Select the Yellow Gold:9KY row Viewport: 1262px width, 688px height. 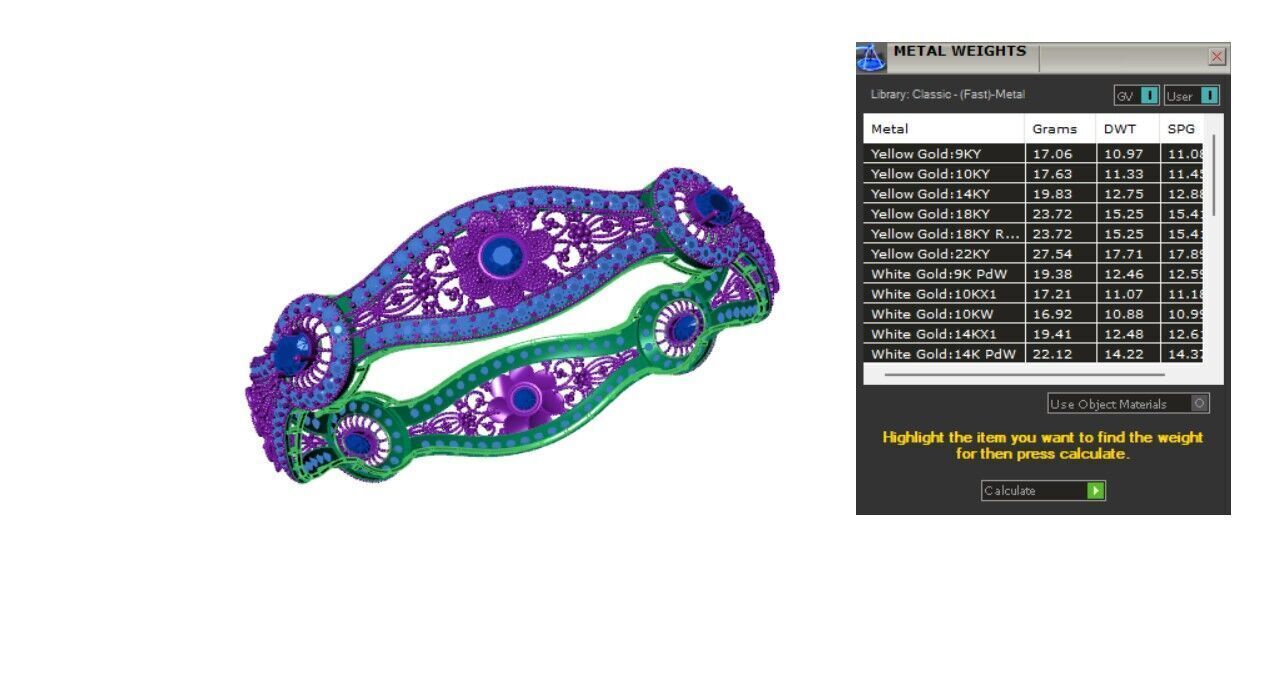[x=1033, y=154]
